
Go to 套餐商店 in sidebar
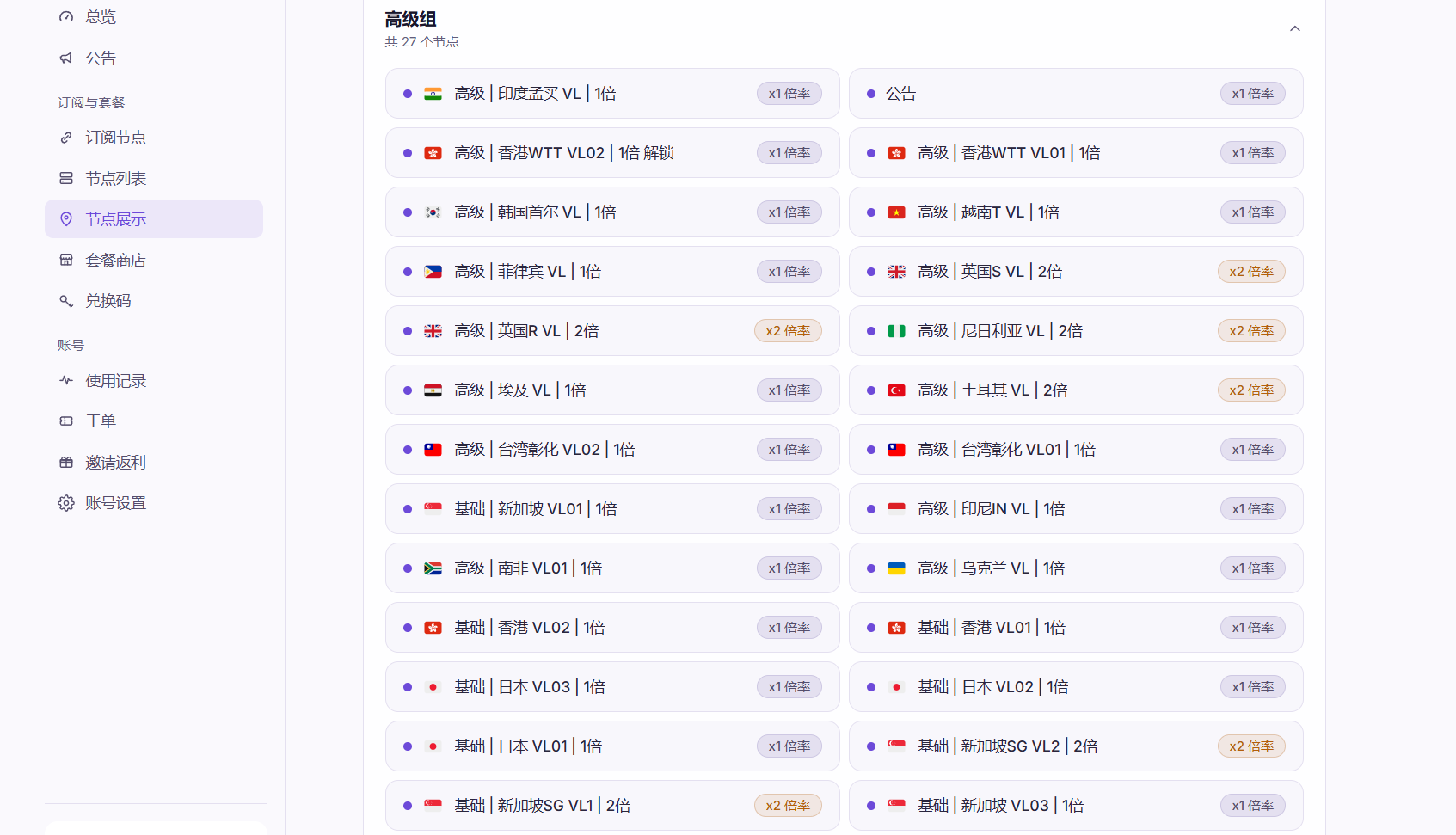pyautogui.click(x=154, y=260)
